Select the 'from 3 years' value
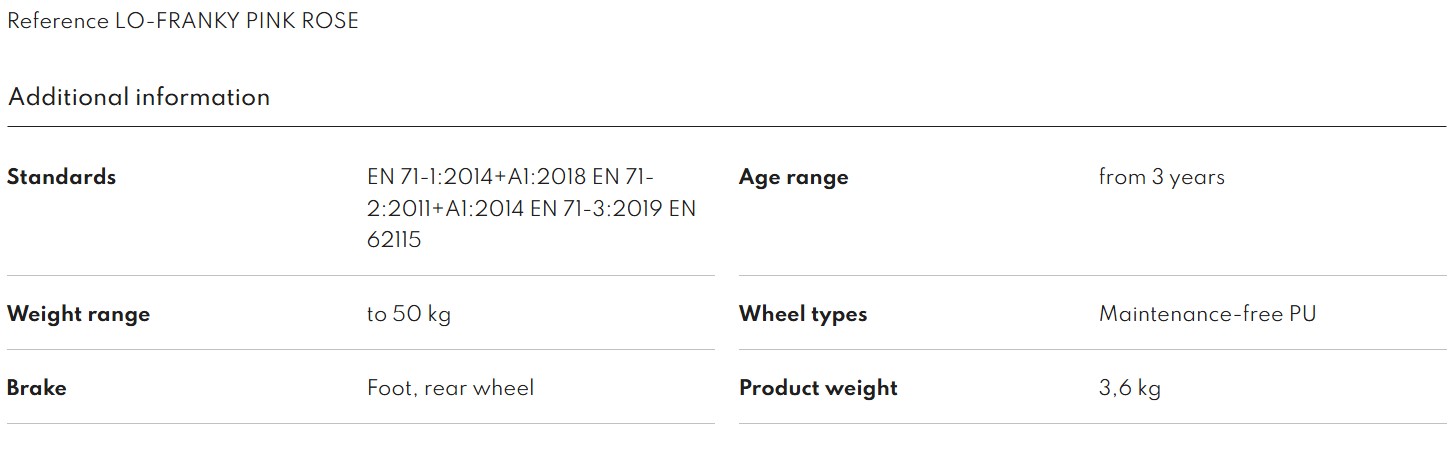Viewport: 1456px width, 466px height. pos(1161,178)
